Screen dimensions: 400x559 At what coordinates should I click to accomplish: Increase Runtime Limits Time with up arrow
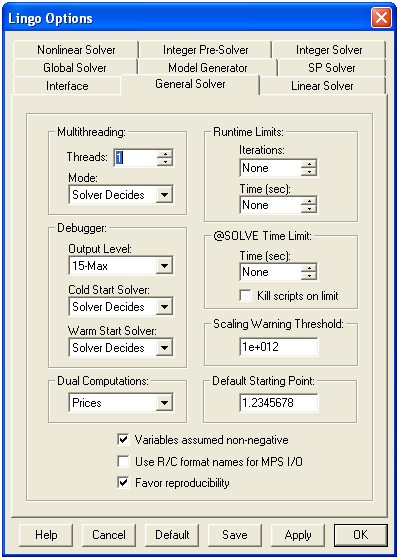tap(309, 201)
